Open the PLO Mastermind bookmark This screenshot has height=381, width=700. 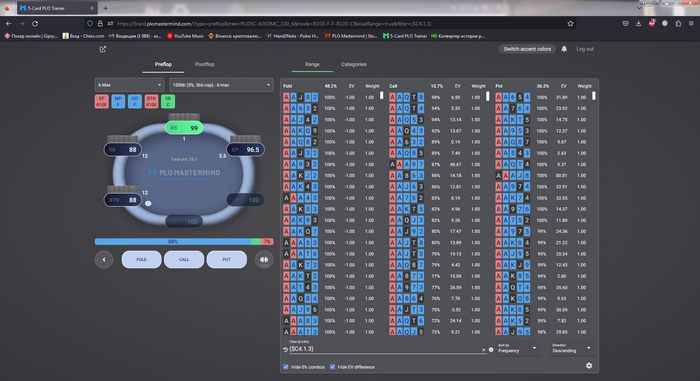pyautogui.click(x=351, y=36)
